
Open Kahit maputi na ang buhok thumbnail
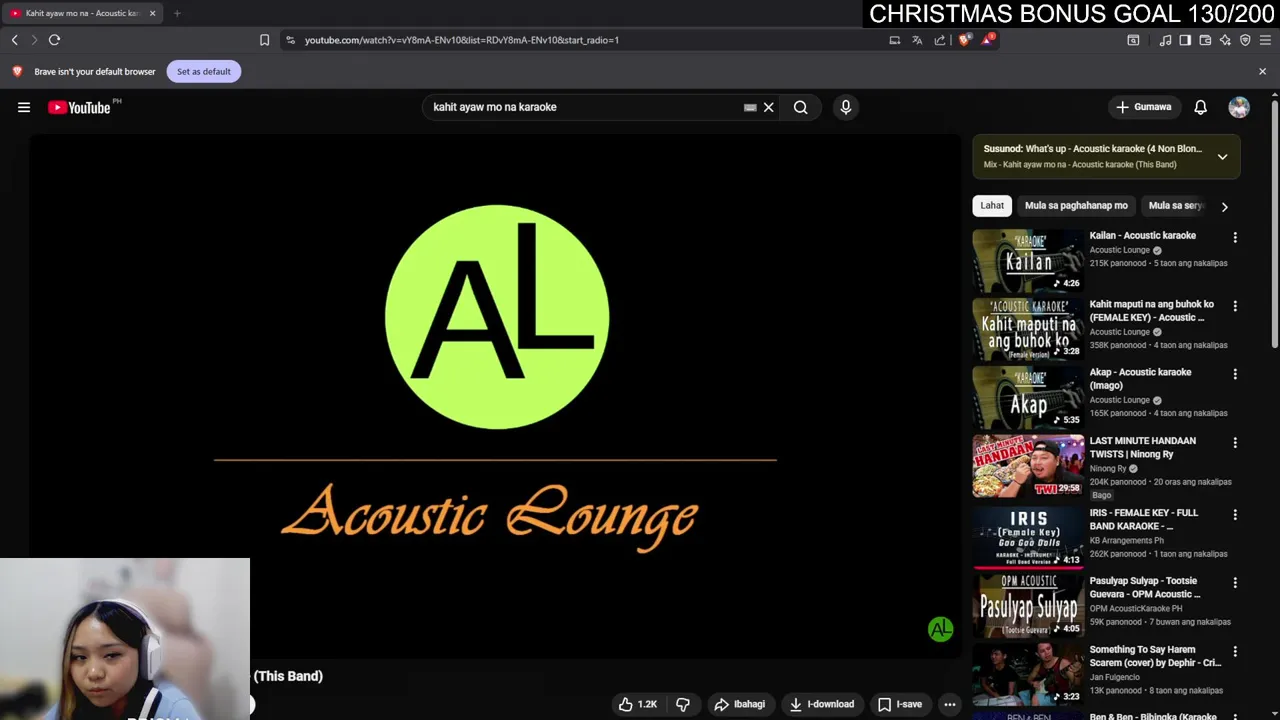click(x=1028, y=329)
